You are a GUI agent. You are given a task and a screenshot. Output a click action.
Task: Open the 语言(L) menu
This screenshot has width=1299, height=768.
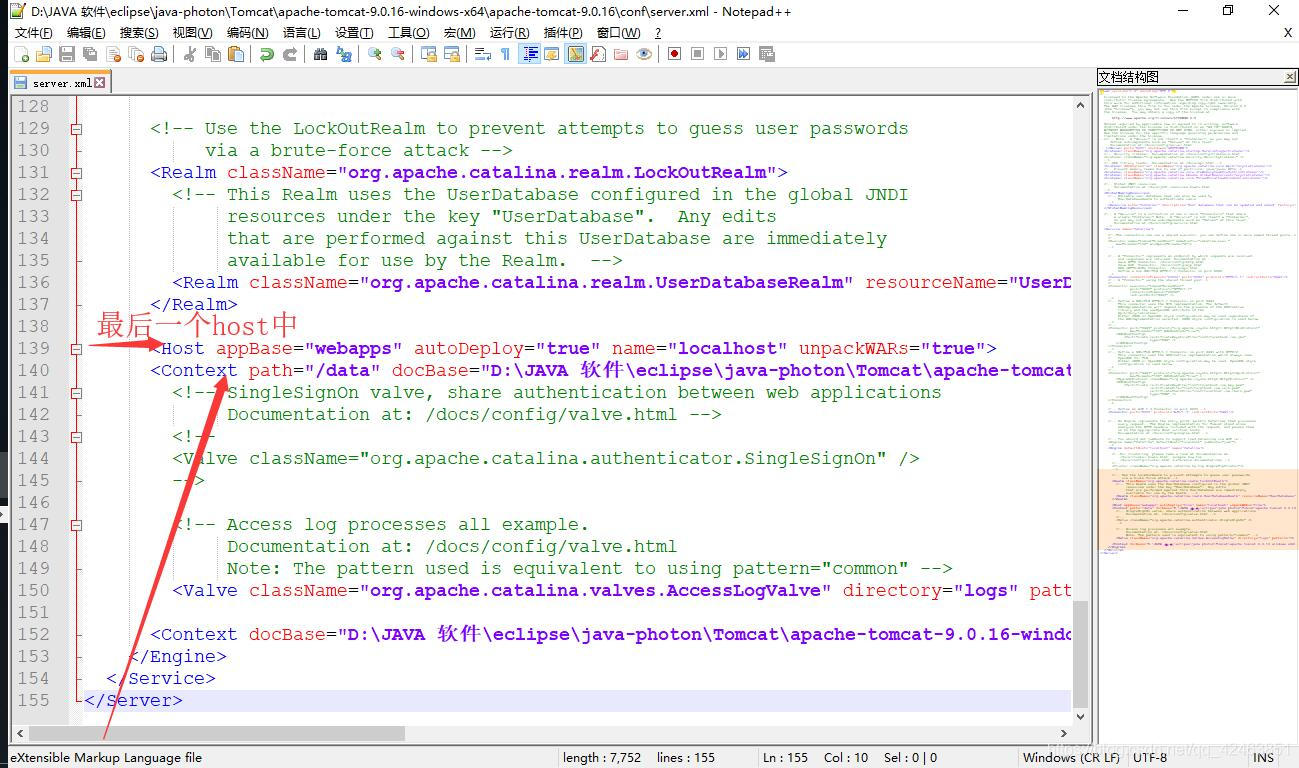[301, 33]
